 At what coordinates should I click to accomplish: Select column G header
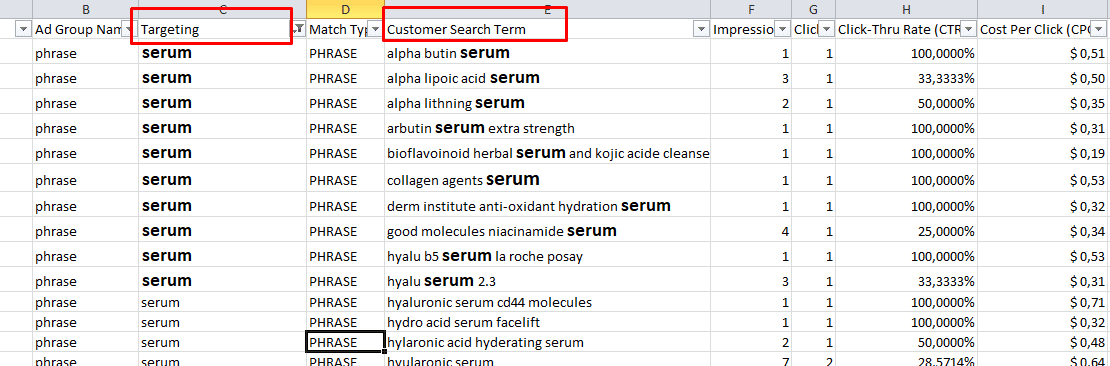click(x=813, y=9)
